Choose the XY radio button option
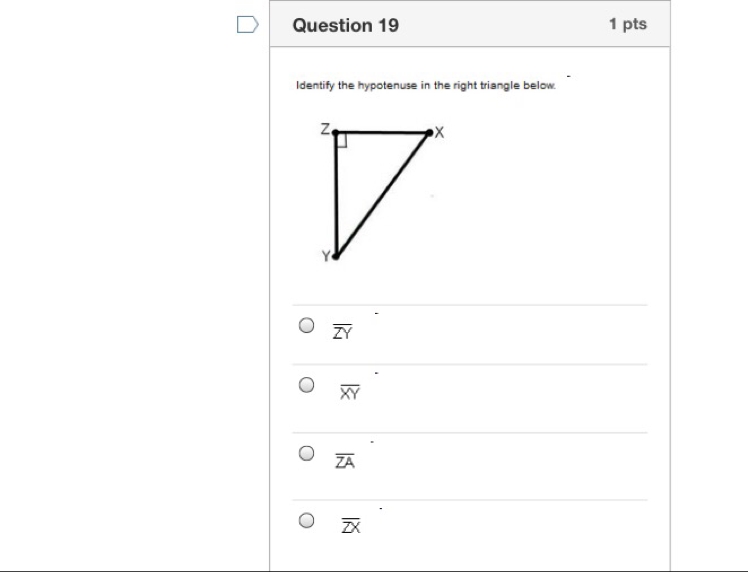 coord(306,385)
